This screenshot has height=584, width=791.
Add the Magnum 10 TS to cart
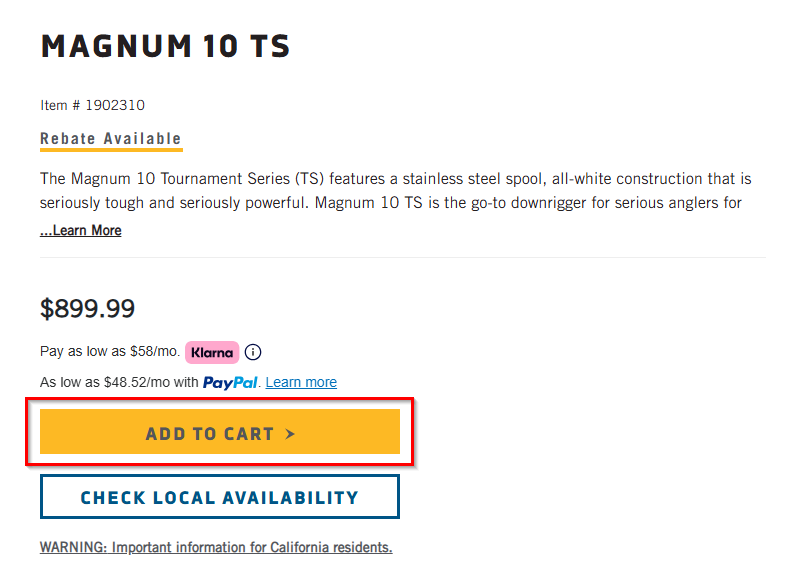[x=220, y=432]
